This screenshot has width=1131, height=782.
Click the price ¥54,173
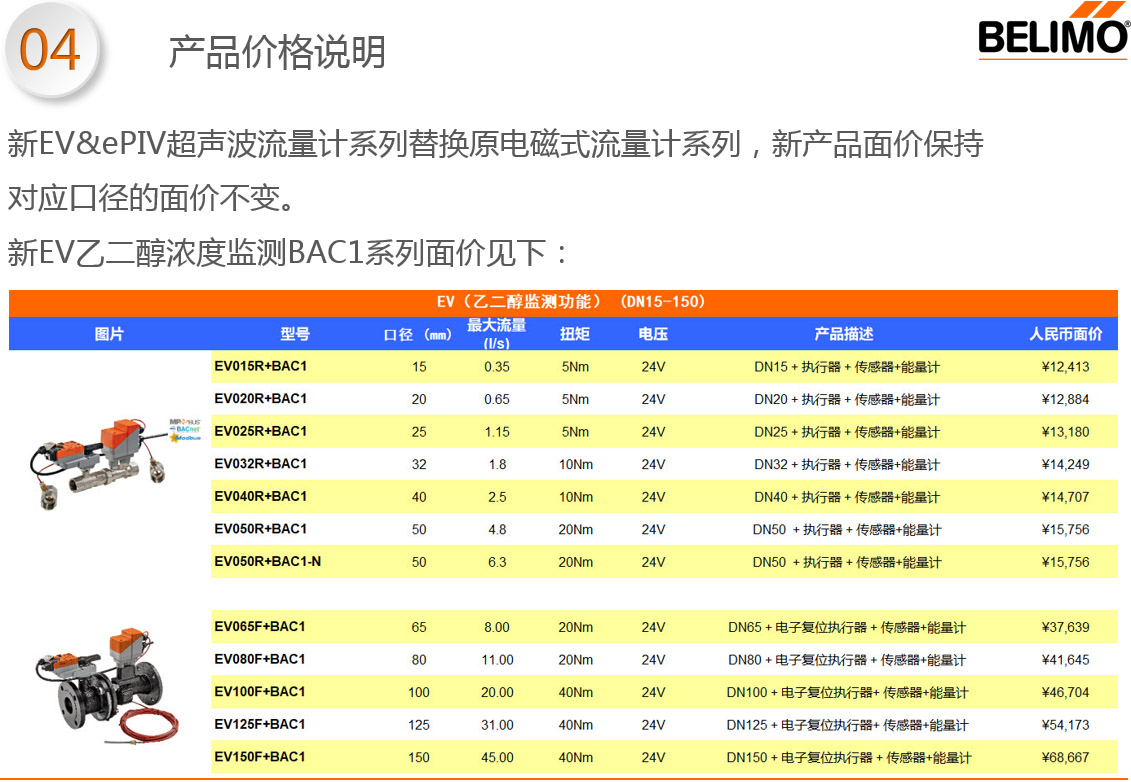tap(1065, 724)
